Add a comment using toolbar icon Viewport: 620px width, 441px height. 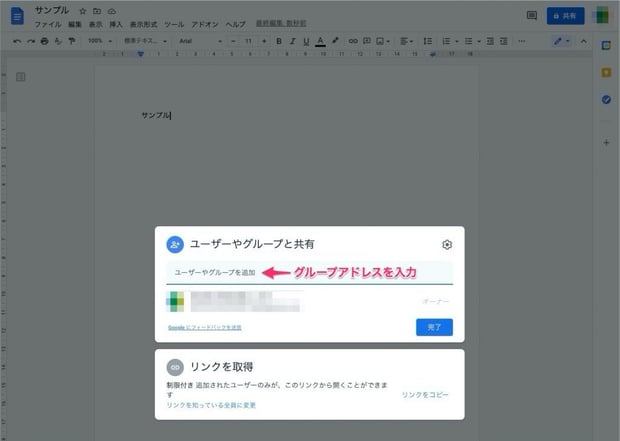367,41
